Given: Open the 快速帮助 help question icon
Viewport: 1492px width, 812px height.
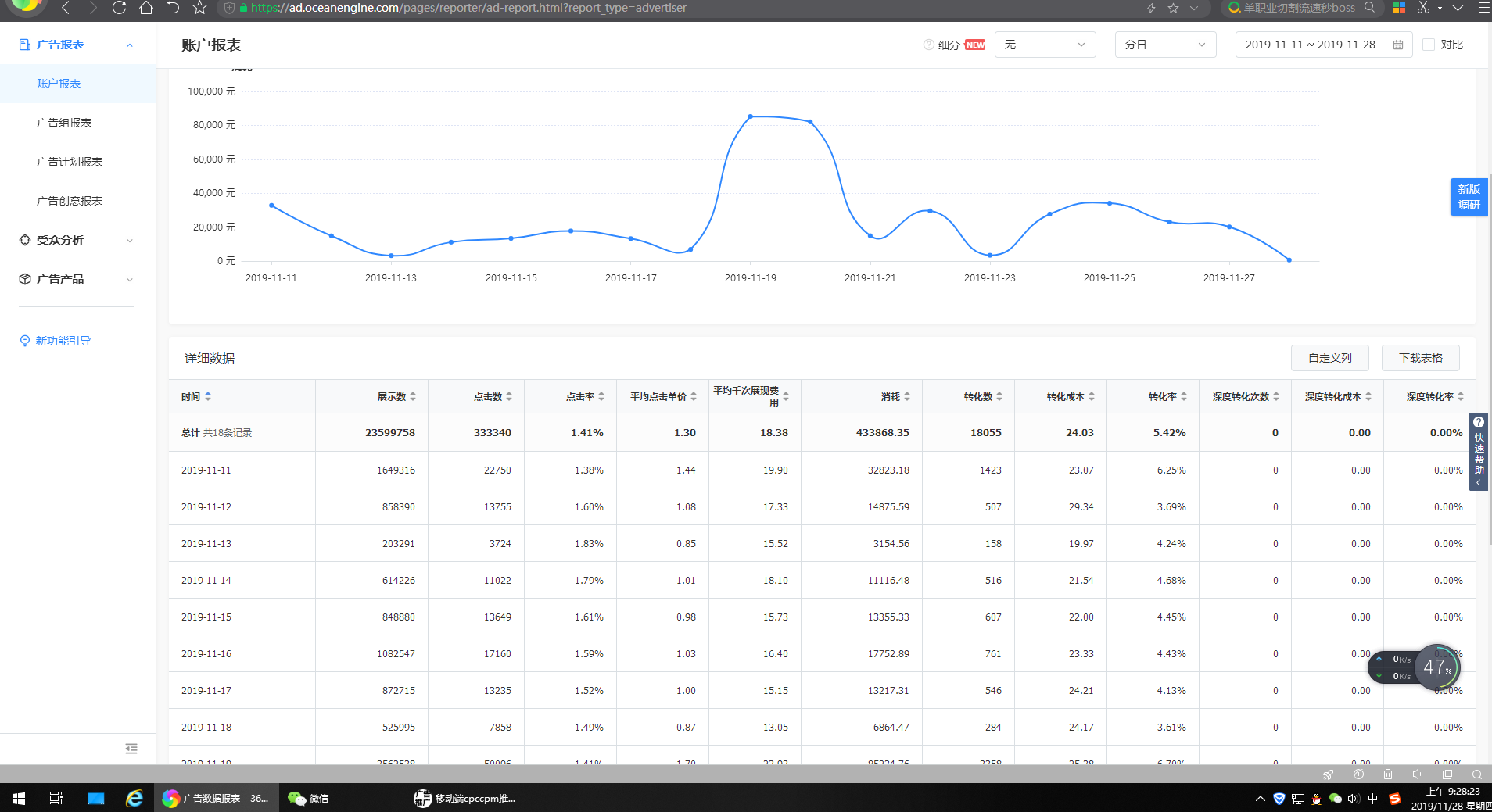Looking at the screenshot, I should click(x=1479, y=422).
